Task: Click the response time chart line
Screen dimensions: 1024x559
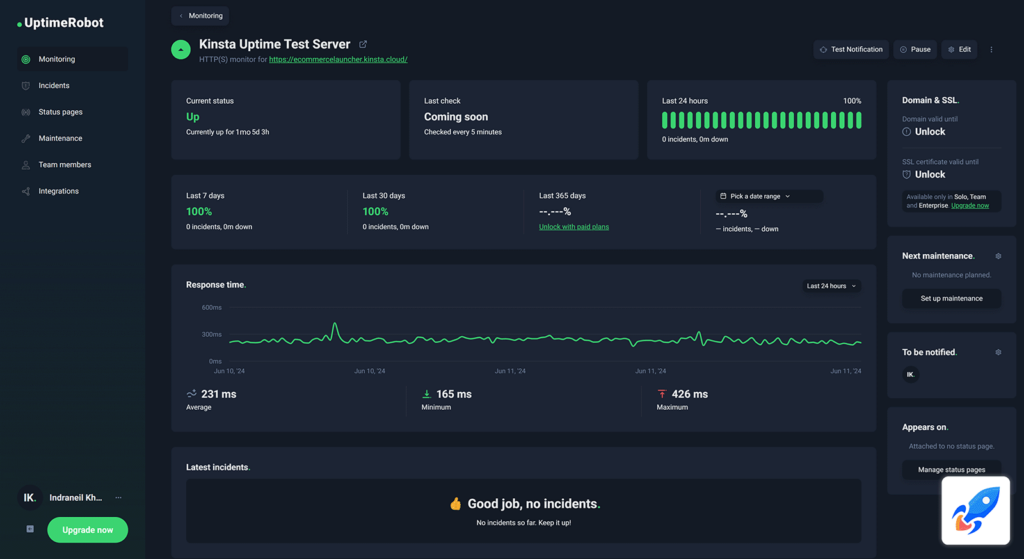Action: [545, 339]
